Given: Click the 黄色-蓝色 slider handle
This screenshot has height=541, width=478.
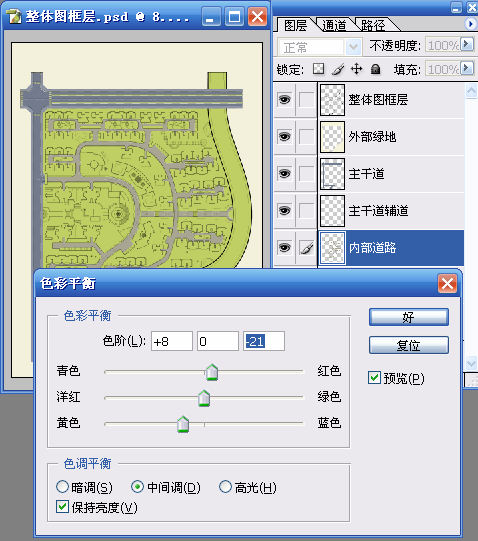Looking at the screenshot, I should (x=183, y=424).
